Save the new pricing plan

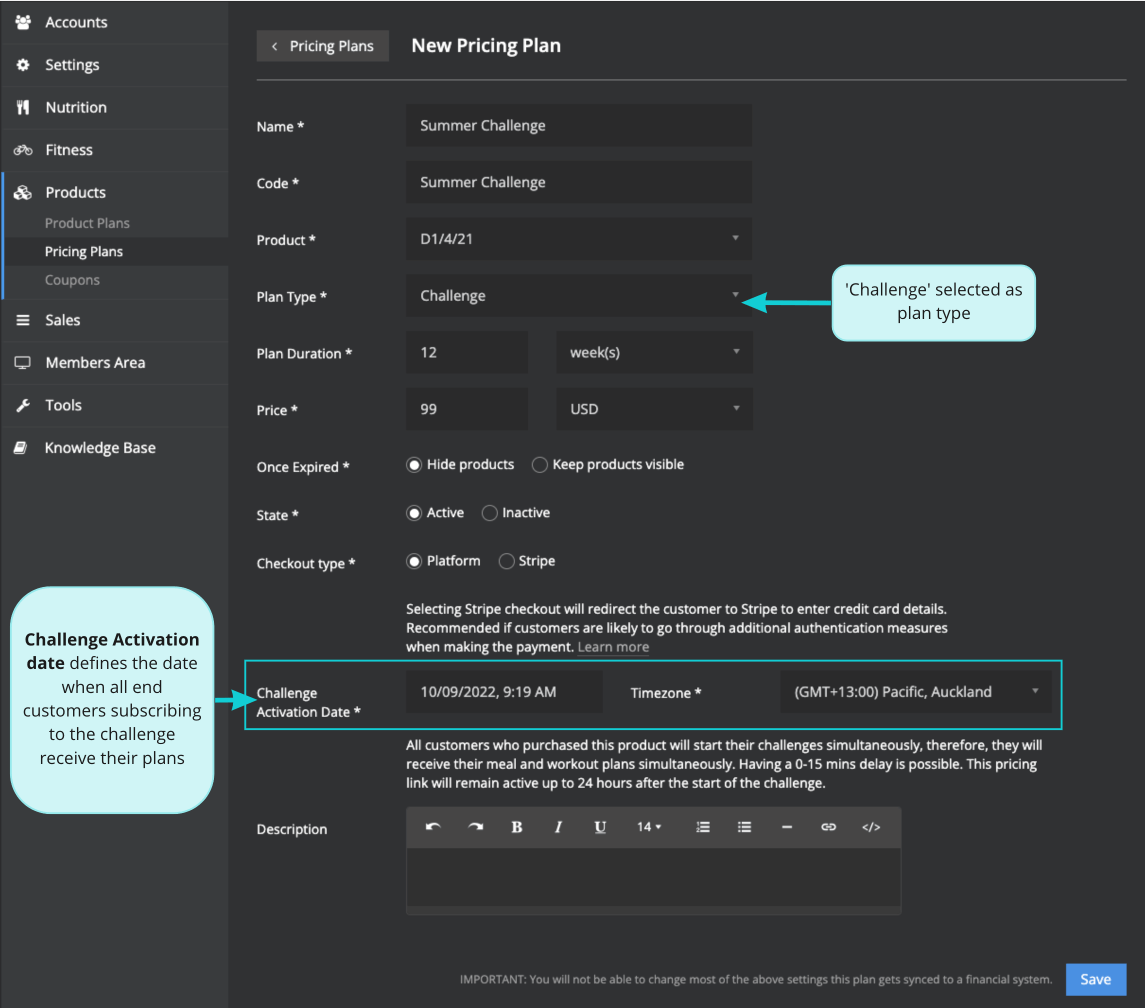click(1095, 980)
